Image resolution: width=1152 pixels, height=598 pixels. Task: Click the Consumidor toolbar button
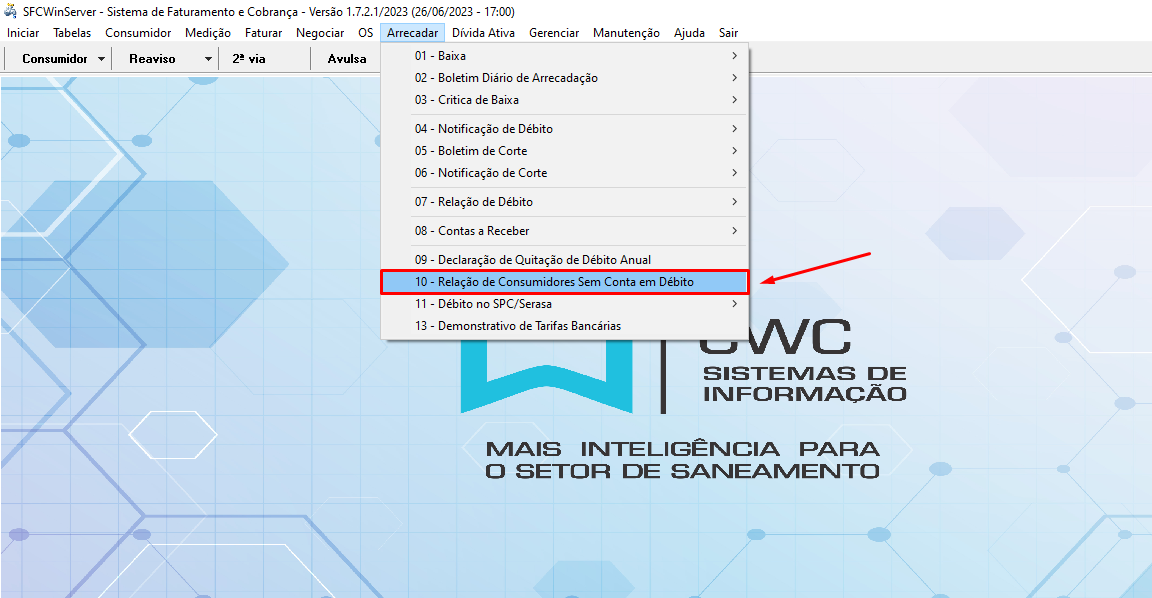point(54,59)
